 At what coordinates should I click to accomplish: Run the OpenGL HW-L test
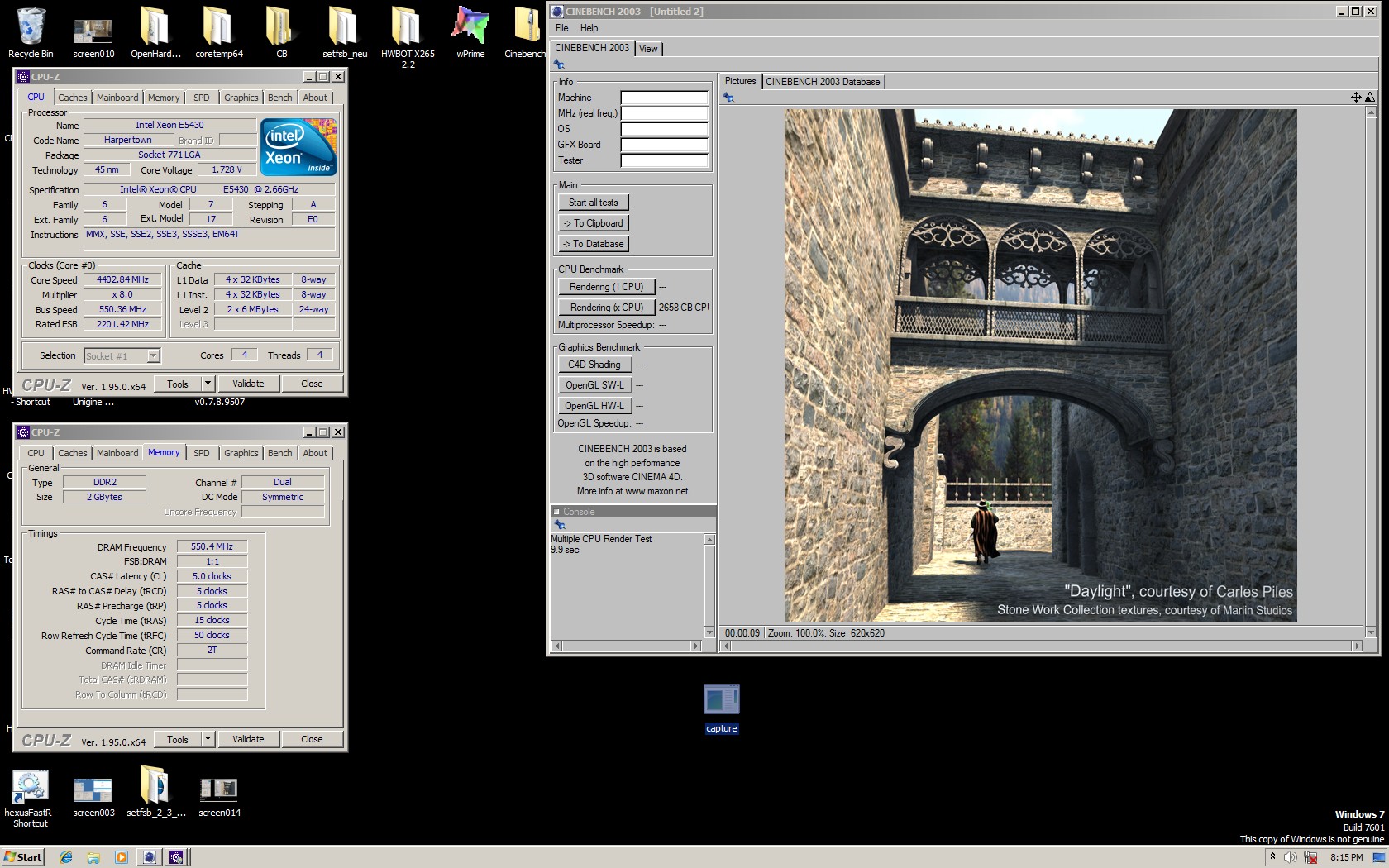594,406
